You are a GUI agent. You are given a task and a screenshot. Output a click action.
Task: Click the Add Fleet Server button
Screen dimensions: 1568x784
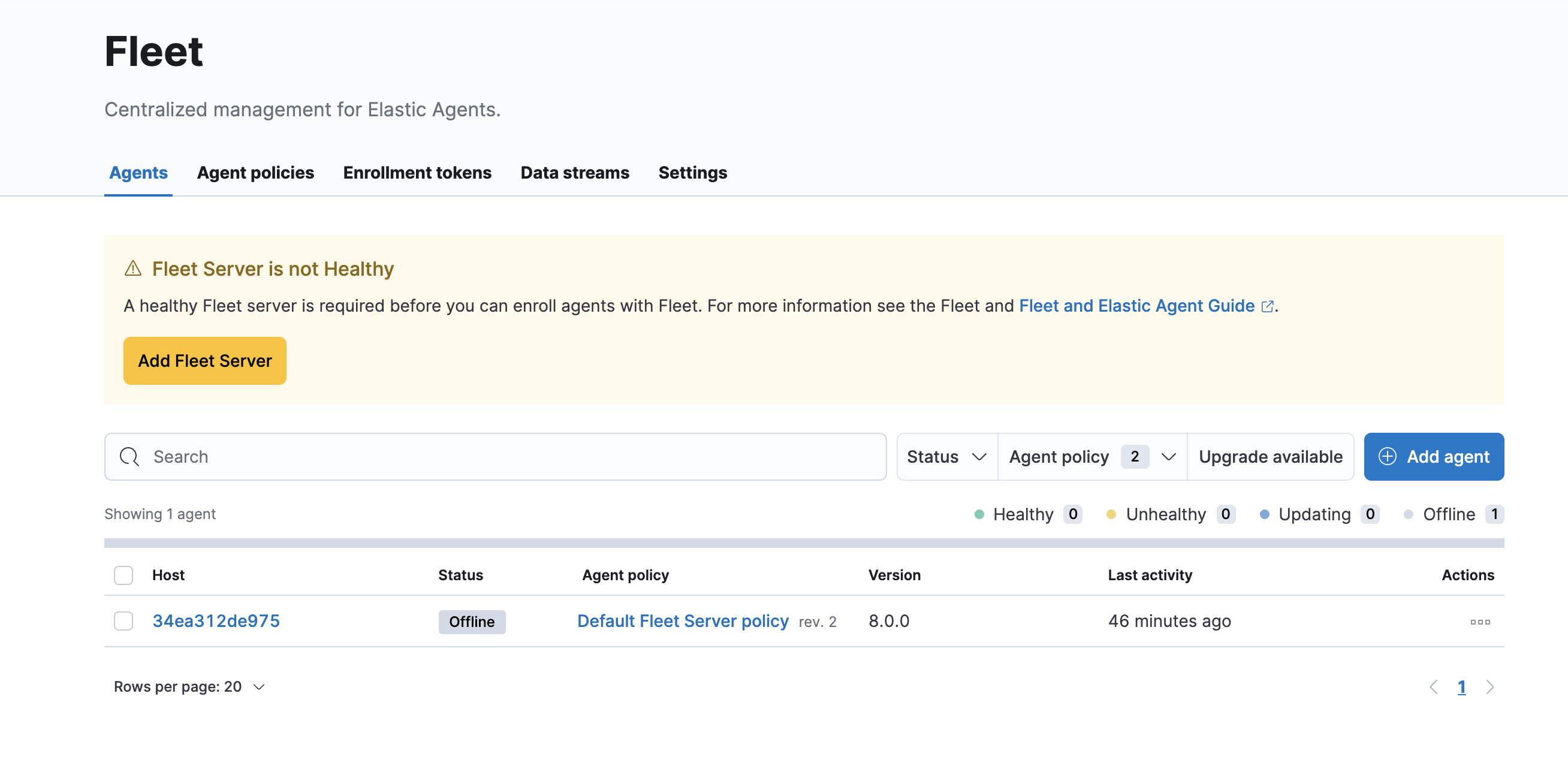(x=204, y=360)
